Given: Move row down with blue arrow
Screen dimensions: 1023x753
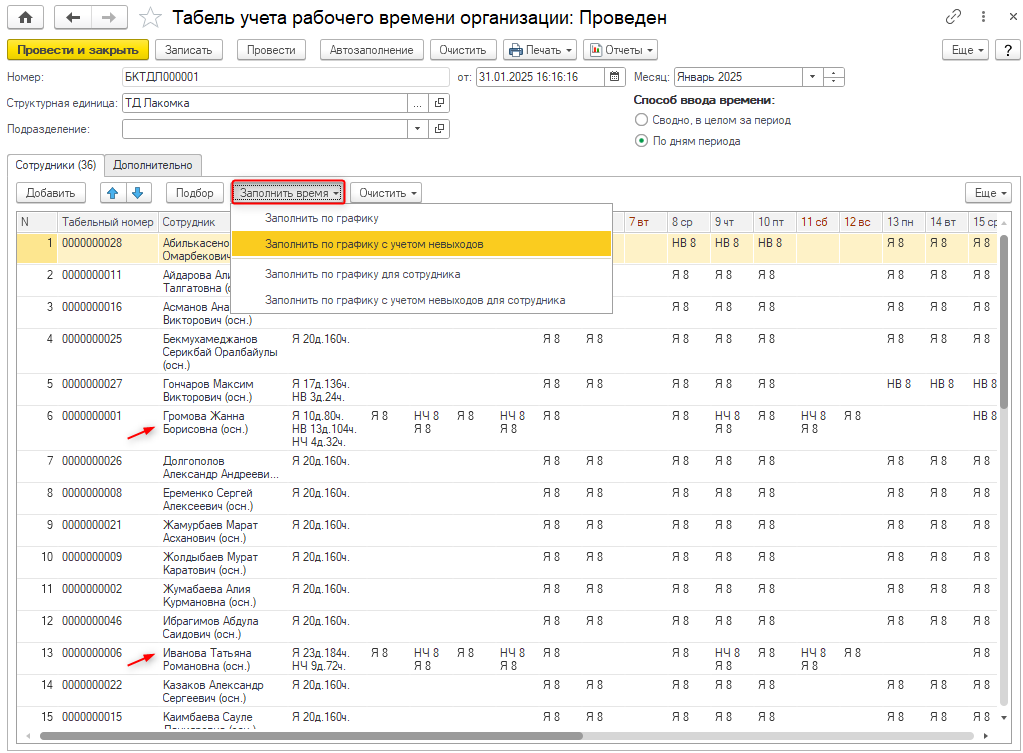Looking at the screenshot, I should [x=137, y=193].
